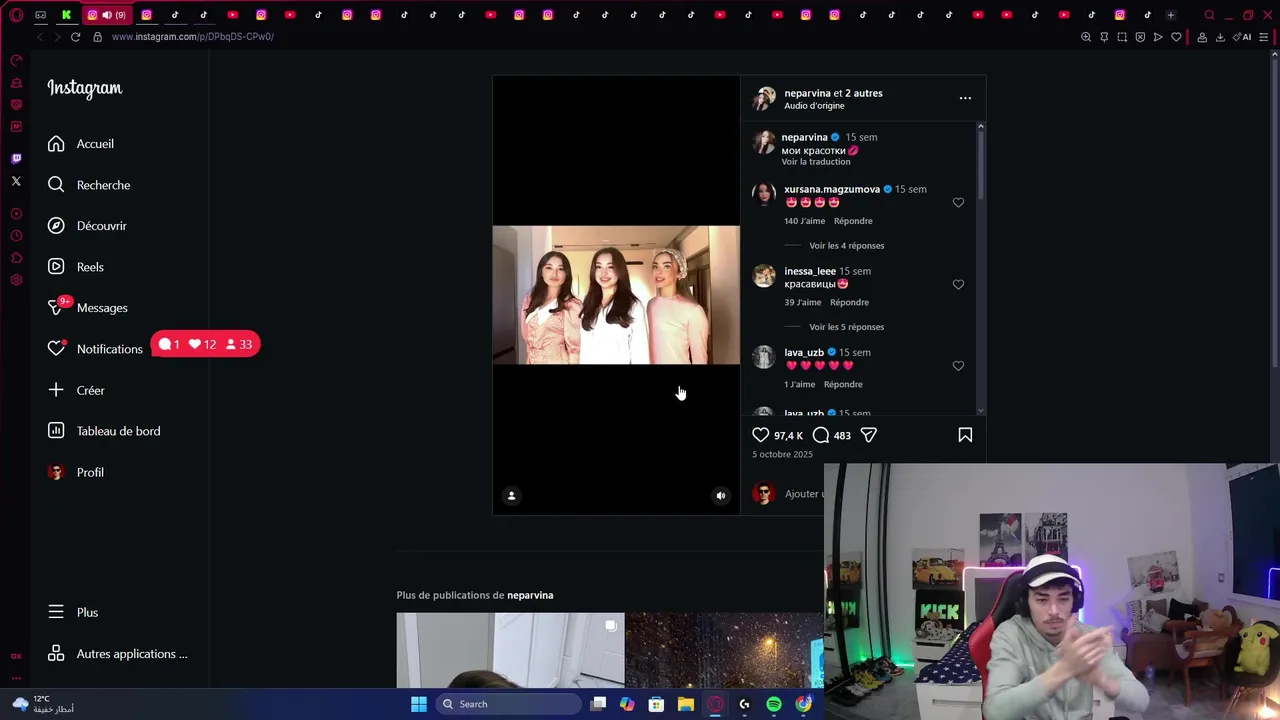Select the active Instagram tab showing (9)
The image size is (1280, 720).
click(x=105, y=15)
